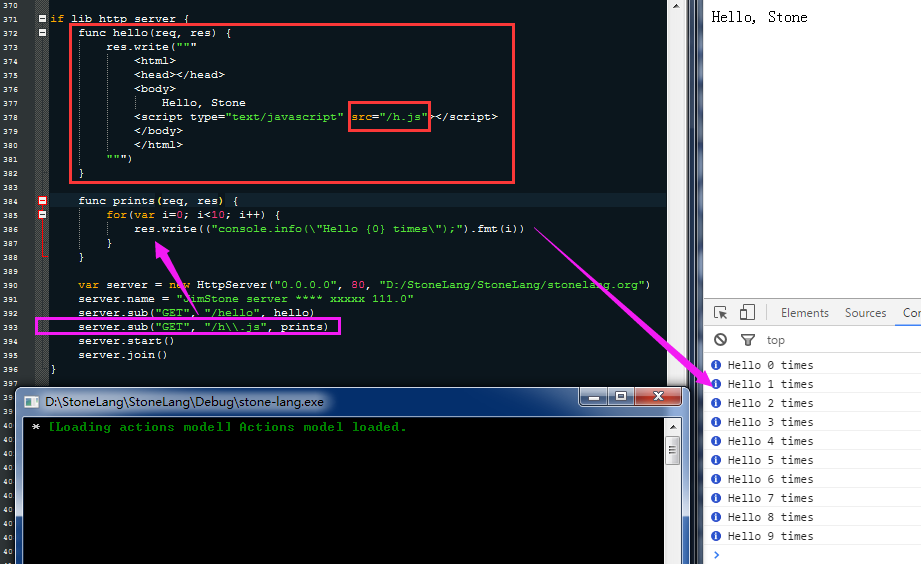The width and height of the screenshot is (921, 564).
Task: Select the 'Hello 0 times' console message
Action: [770, 365]
